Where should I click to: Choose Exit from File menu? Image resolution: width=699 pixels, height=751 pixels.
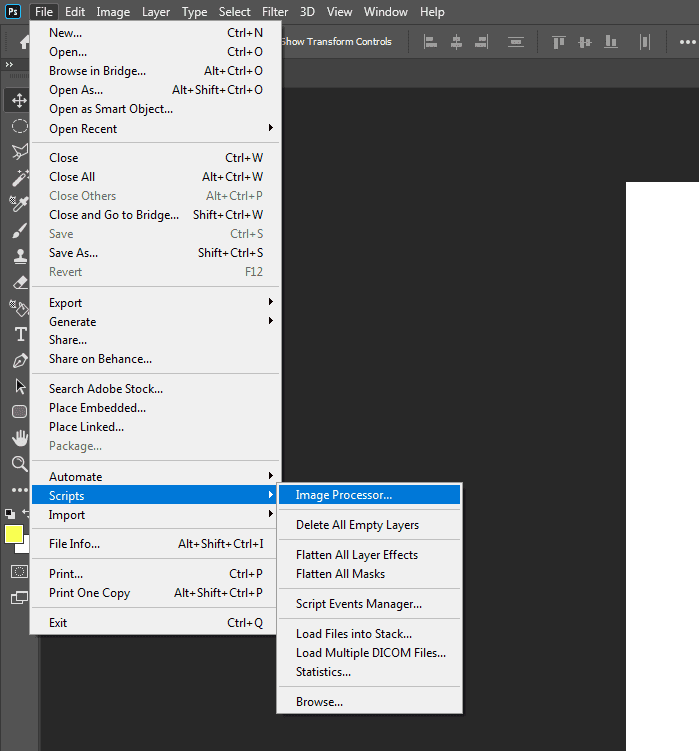tap(155, 623)
